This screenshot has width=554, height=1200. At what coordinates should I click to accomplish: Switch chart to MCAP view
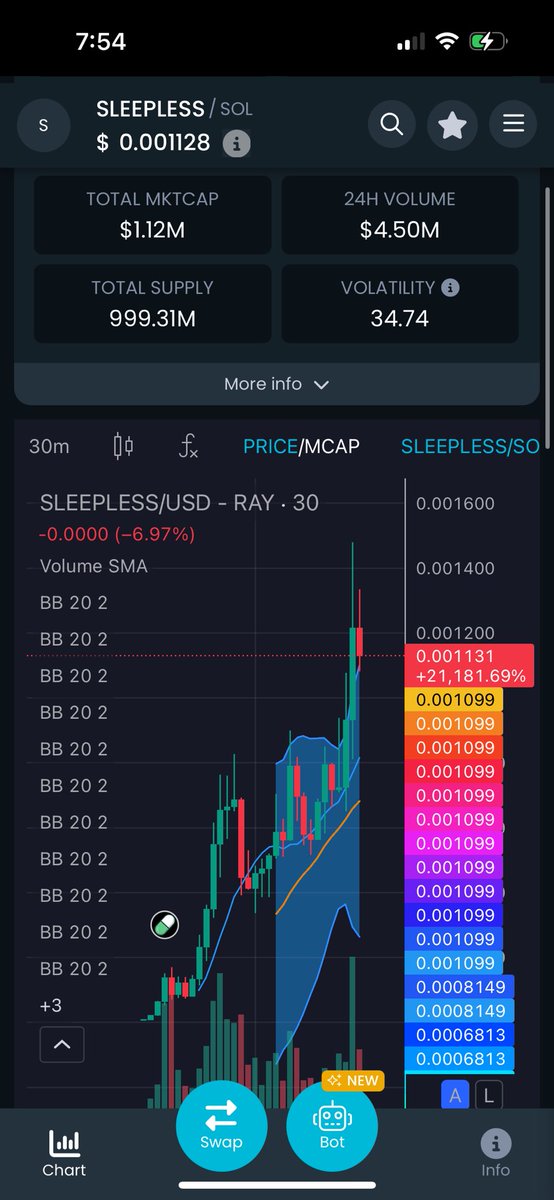pos(331,446)
